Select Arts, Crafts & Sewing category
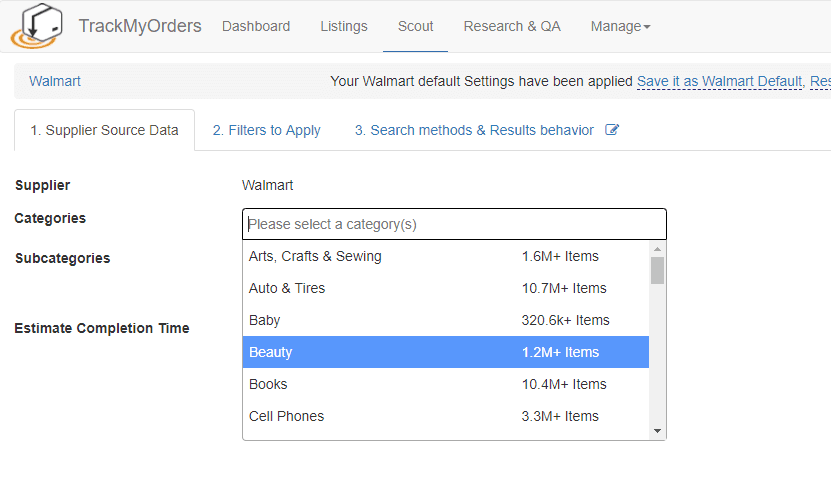 point(446,256)
